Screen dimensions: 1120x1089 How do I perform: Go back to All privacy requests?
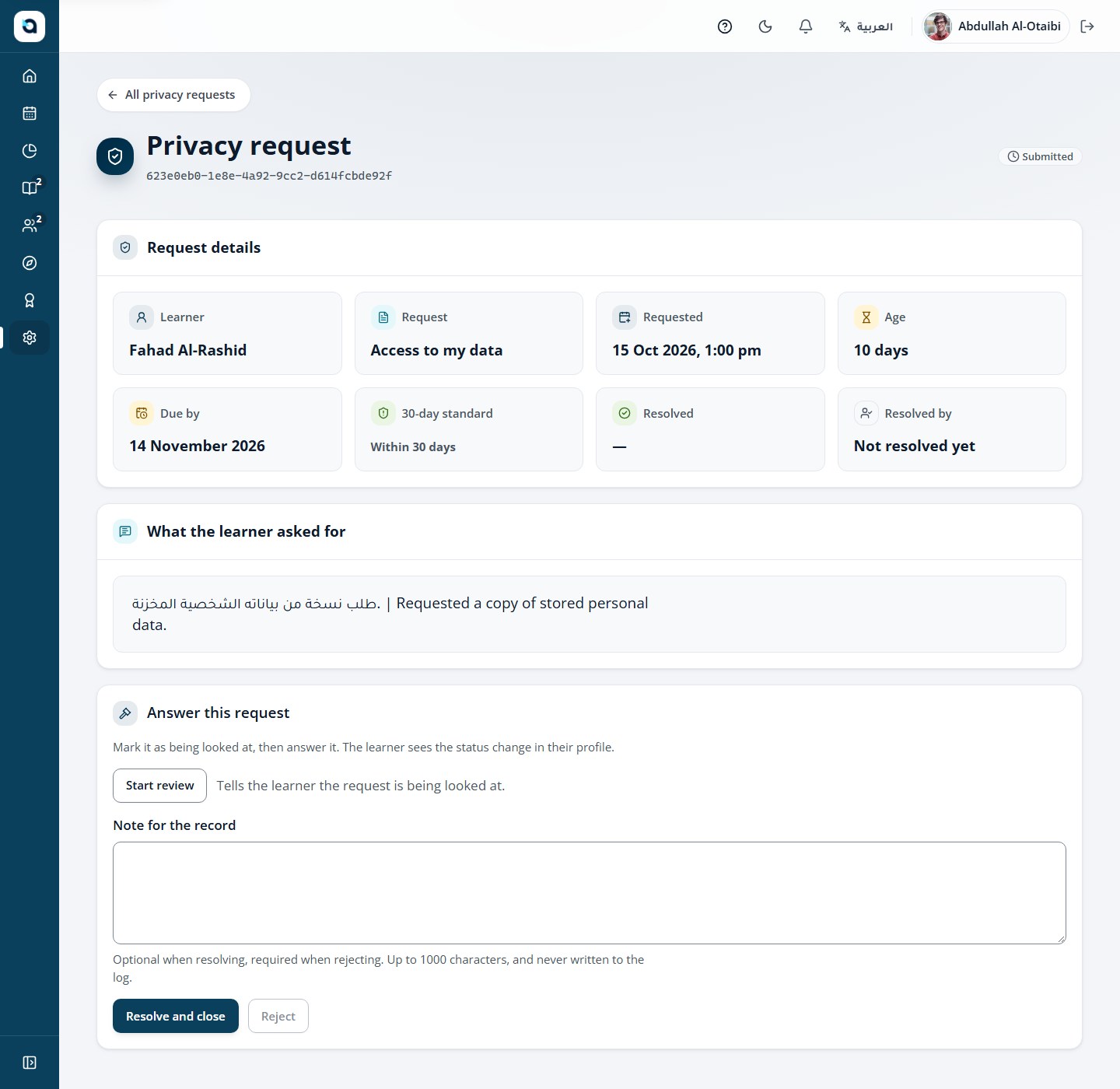(x=173, y=95)
